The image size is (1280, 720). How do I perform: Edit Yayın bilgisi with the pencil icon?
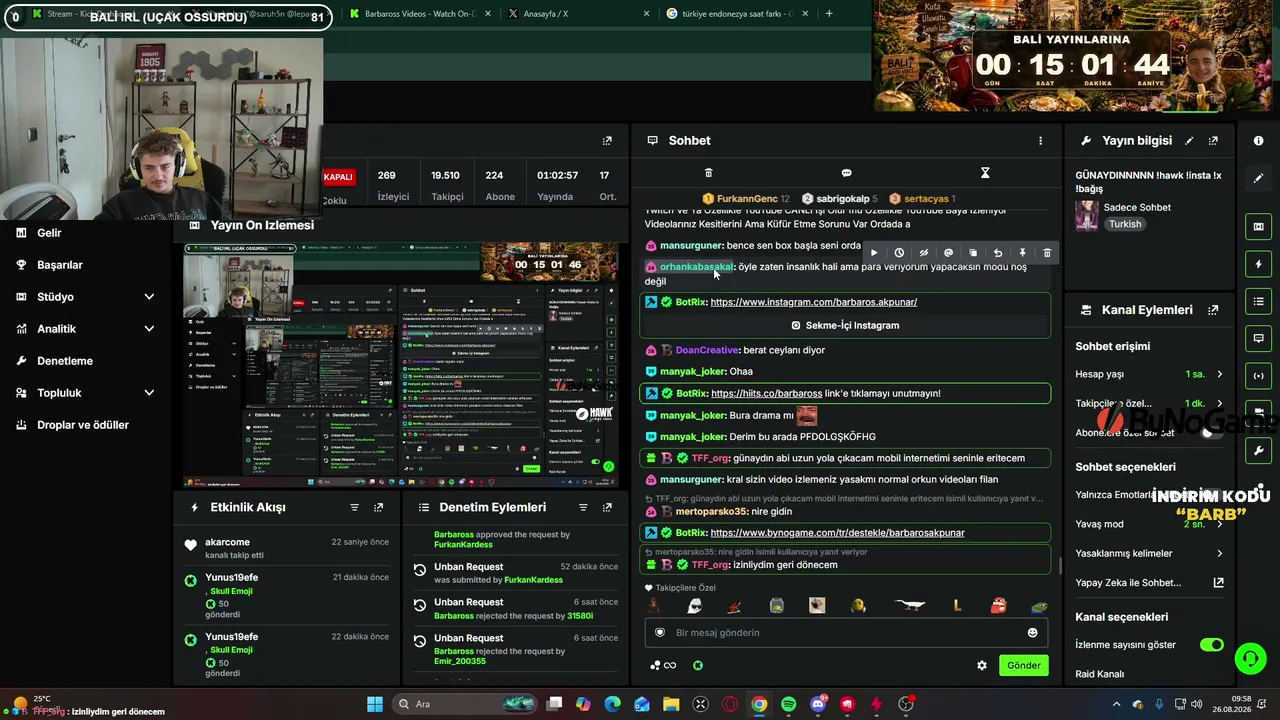tap(1189, 141)
